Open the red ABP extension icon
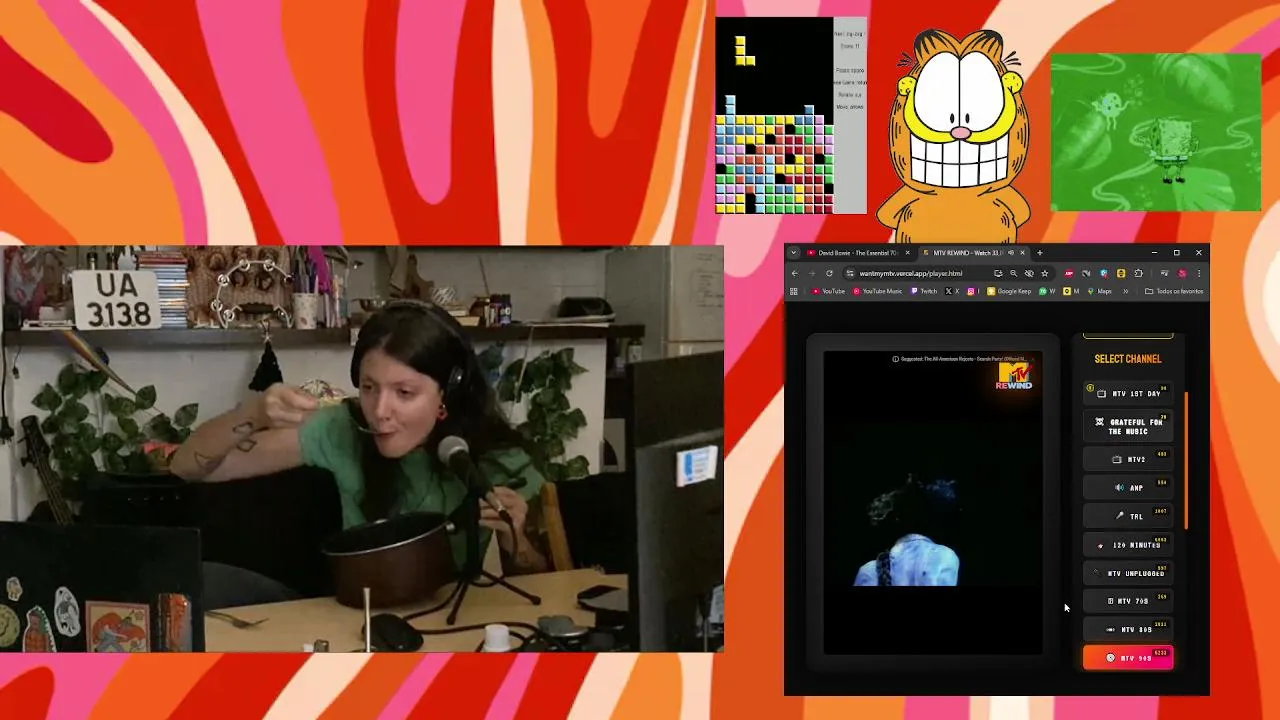Viewport: 1280px width, 720px height. tap(1069, 273)
